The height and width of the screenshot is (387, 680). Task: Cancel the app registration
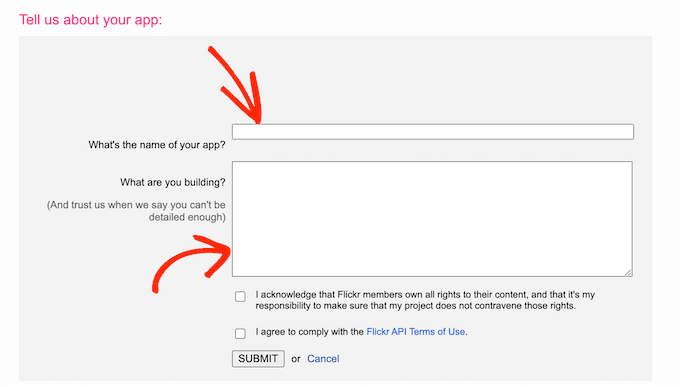pyautogui.click(x=323, y=359)
